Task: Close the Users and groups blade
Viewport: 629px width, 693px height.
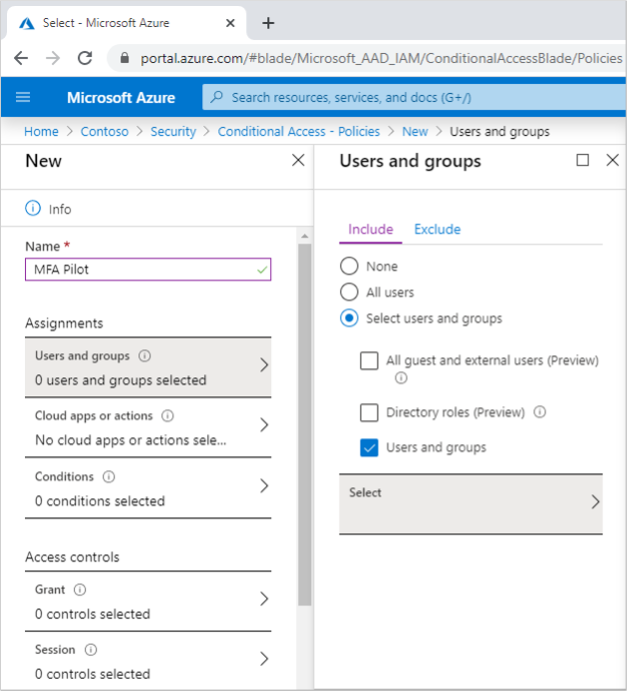Action: (612, 160)
